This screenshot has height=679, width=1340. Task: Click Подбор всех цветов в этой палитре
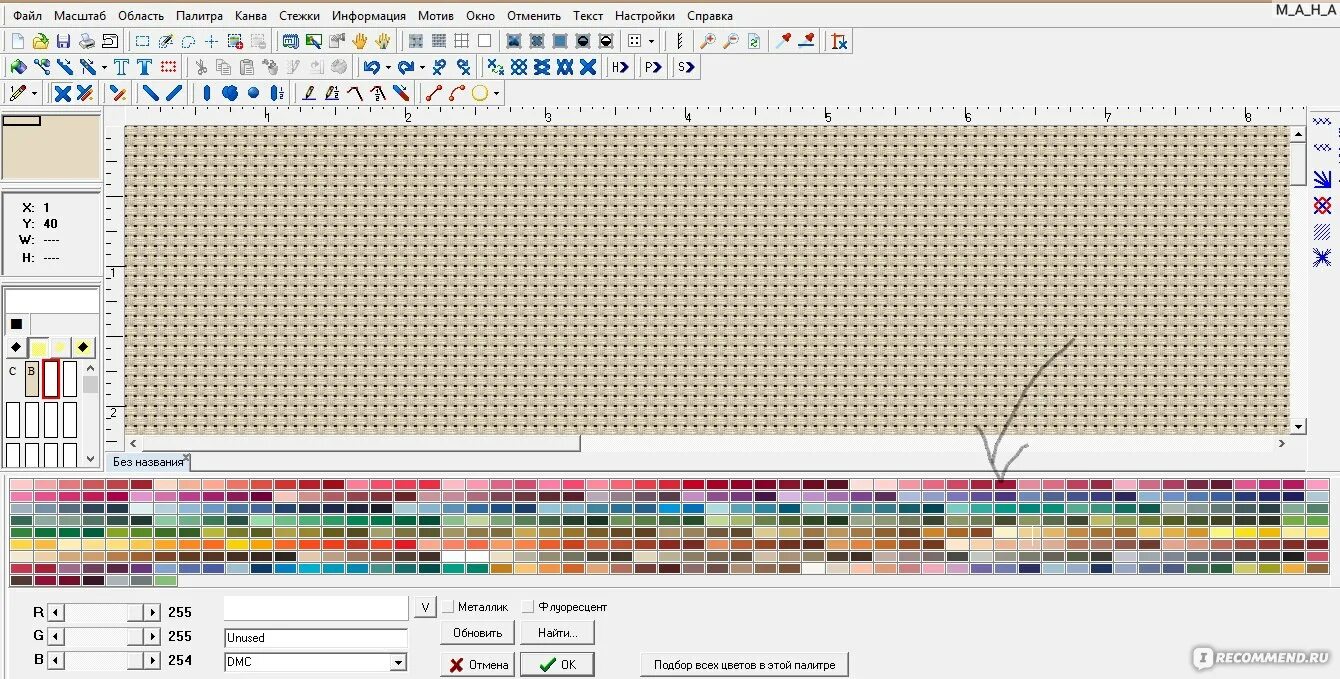click(x=744, y=664)
